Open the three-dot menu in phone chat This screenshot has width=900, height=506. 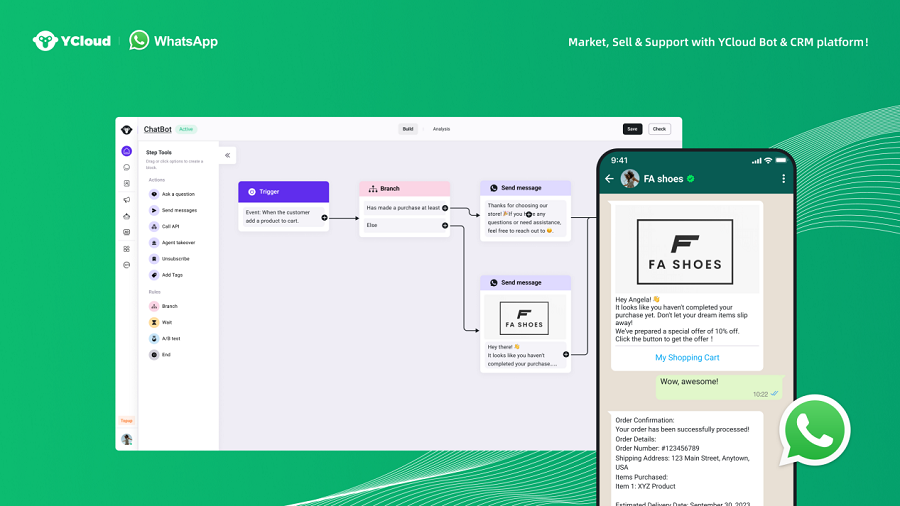pos(783,179)
